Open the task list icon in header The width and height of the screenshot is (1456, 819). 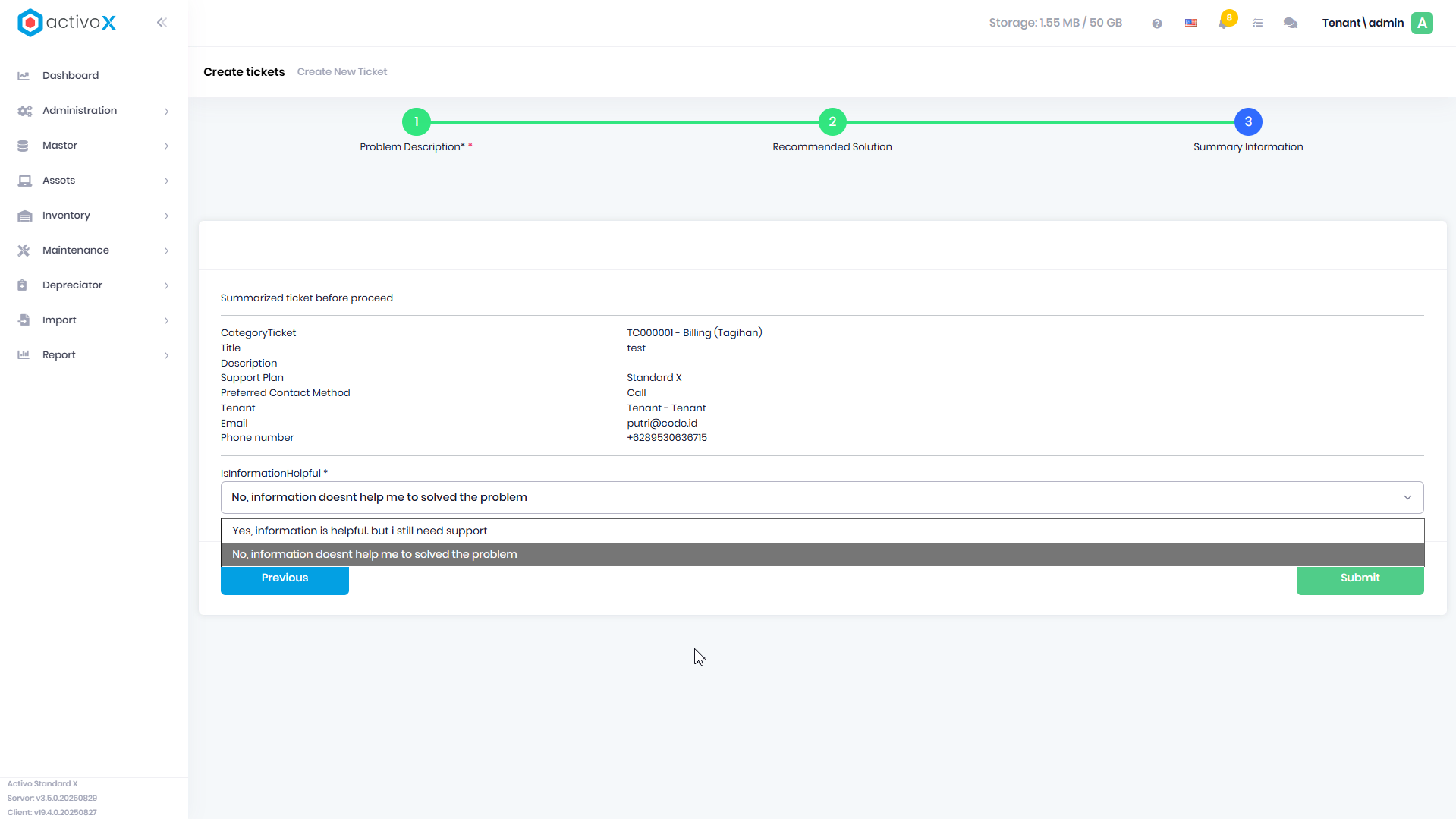coord(1258,24)
